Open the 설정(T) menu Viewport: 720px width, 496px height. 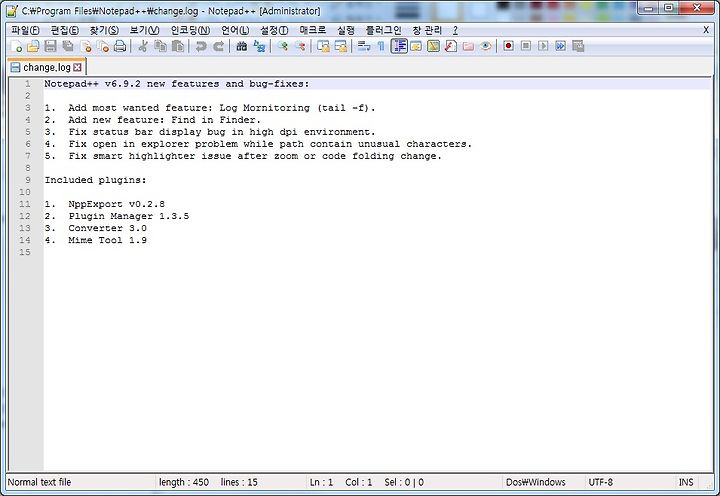click(x=274, y=30)
